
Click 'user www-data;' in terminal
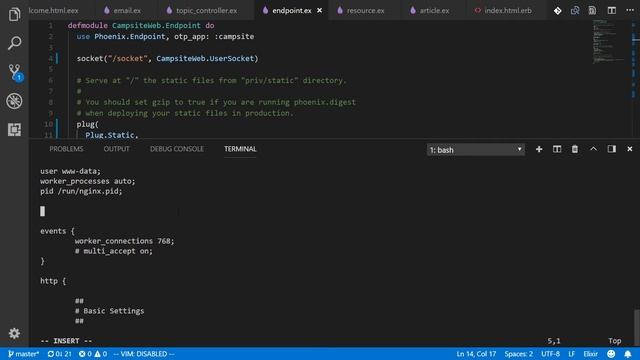(70, 171)
